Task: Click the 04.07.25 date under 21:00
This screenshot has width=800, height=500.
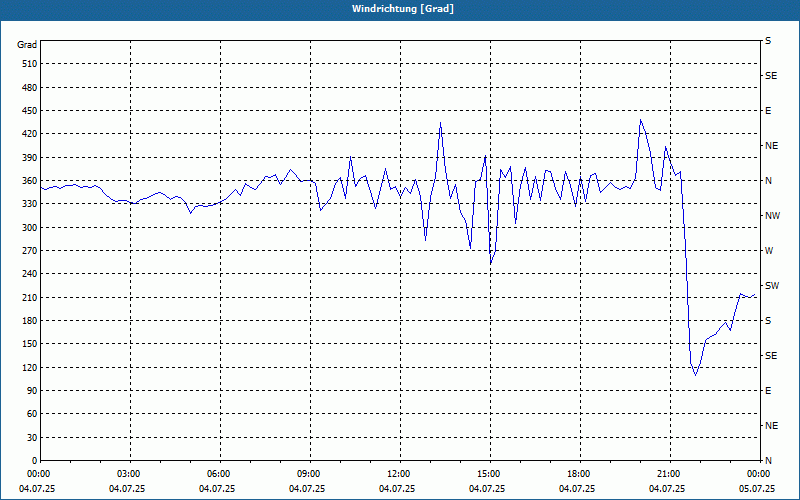Action: click(x=667, y=489)
